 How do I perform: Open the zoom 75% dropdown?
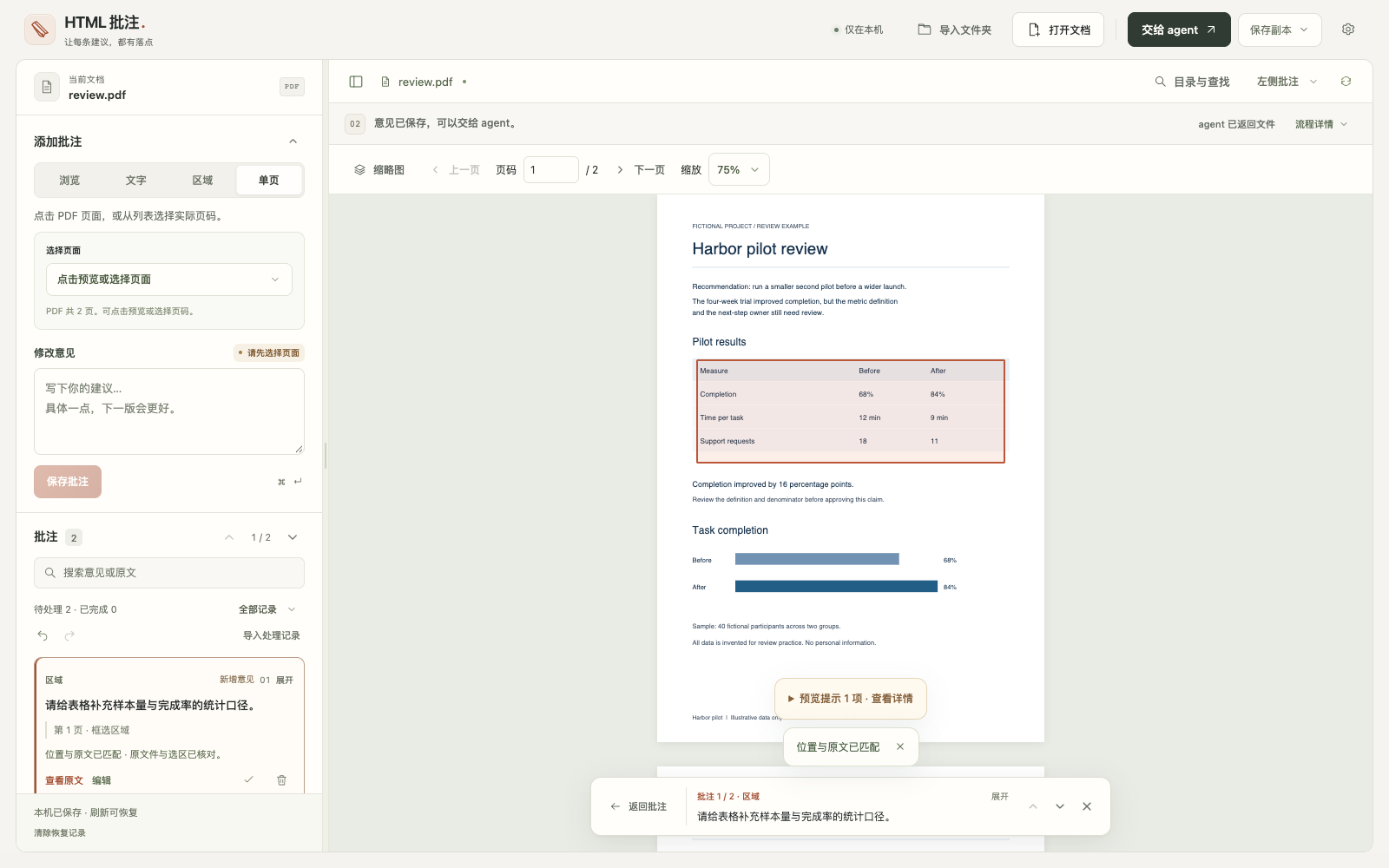(x=739, y=170)
